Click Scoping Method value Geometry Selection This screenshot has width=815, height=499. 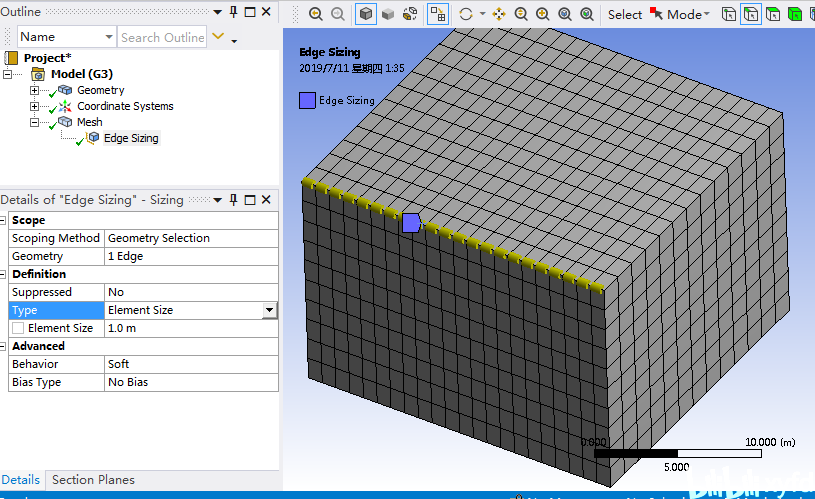(x=191, y=238)
